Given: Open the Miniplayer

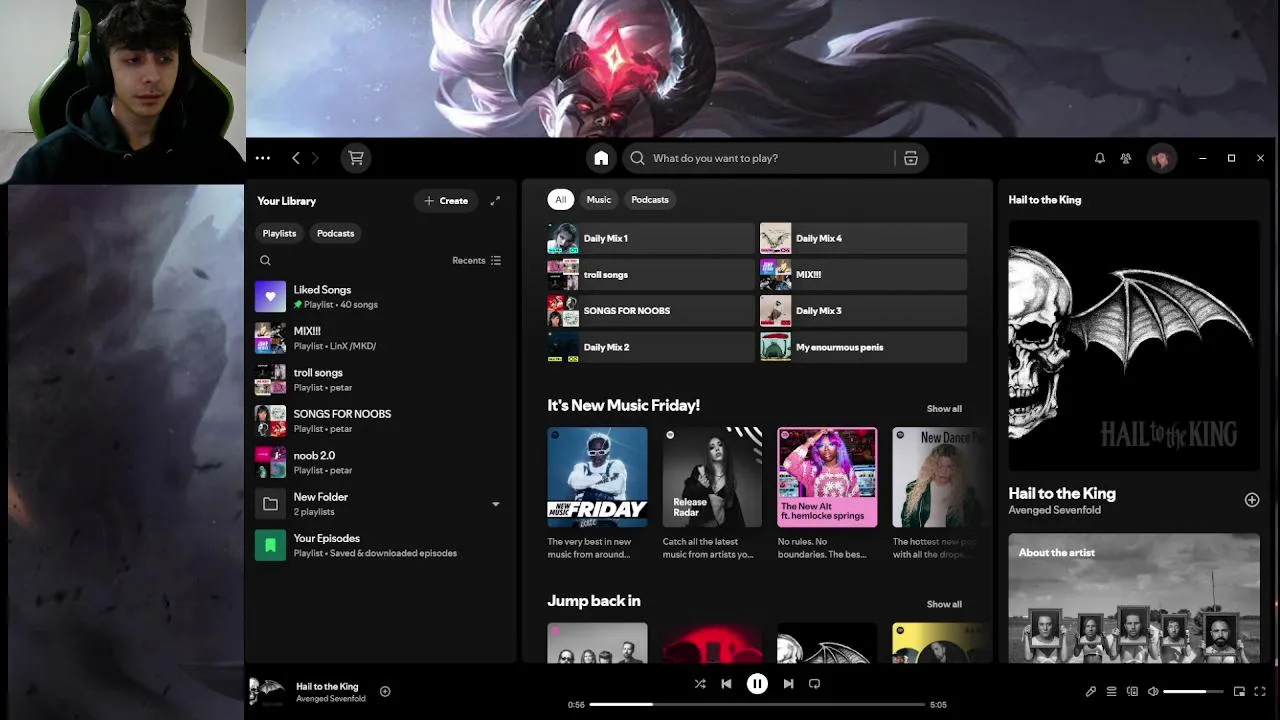Looking at the screenshot, I should [x=1239, y=691].
